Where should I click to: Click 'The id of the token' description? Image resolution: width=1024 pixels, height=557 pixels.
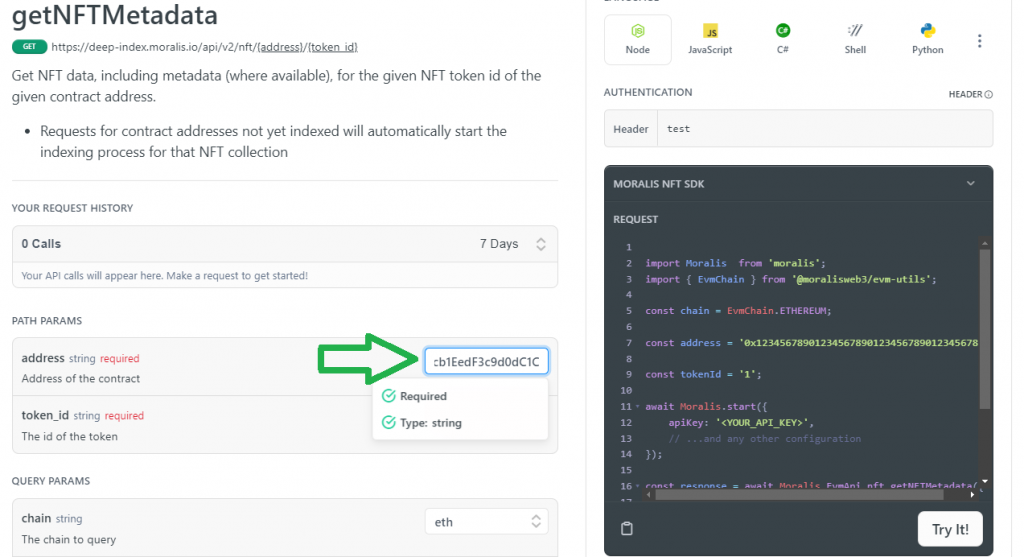(x=69, y=436)
